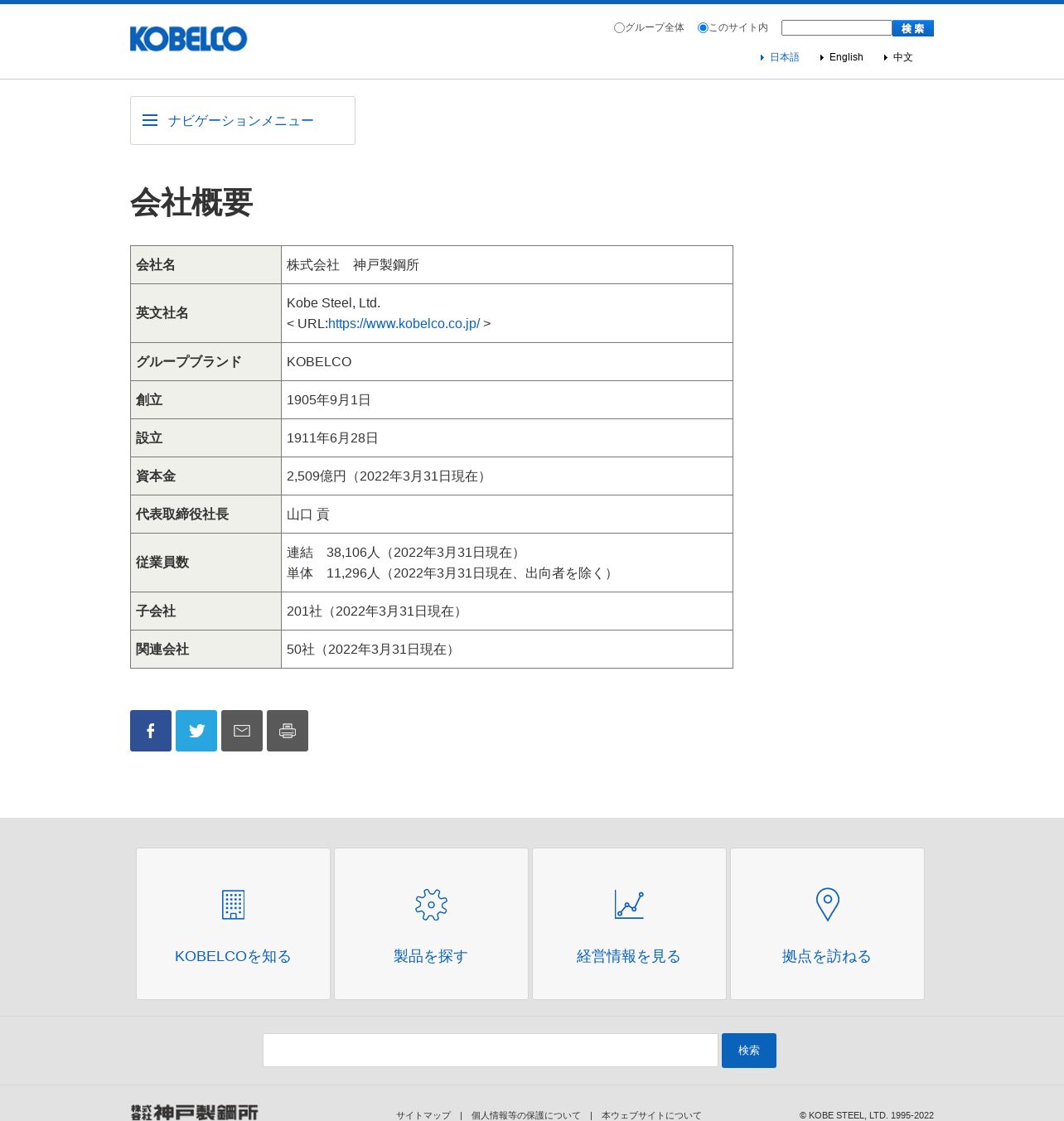Focus the large bottom search input field

coord(491,1051)
